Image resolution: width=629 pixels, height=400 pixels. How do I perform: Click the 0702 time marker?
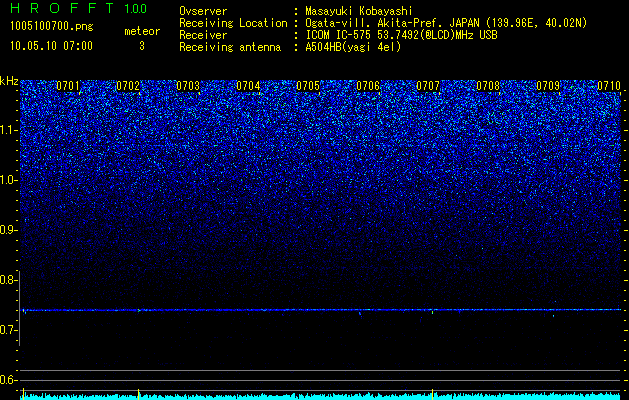coord(128,86)
